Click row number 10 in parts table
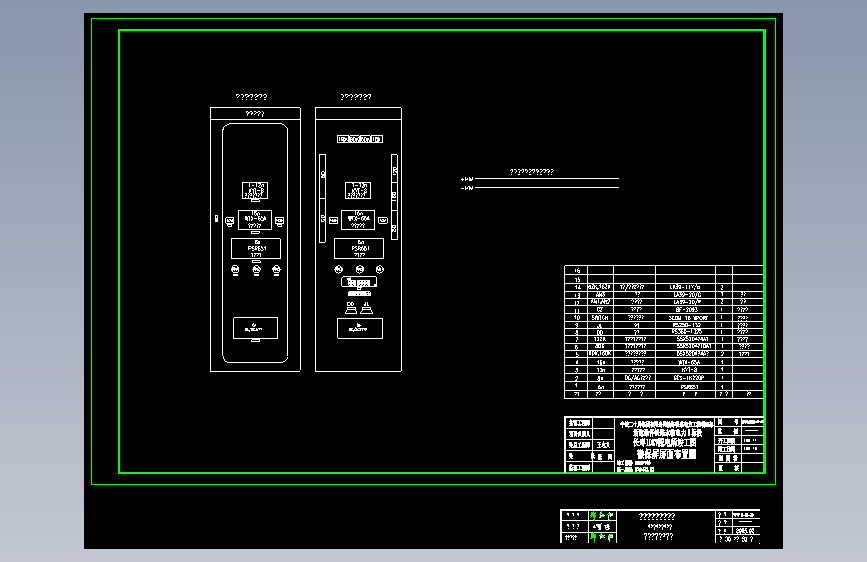 (577, 318)
